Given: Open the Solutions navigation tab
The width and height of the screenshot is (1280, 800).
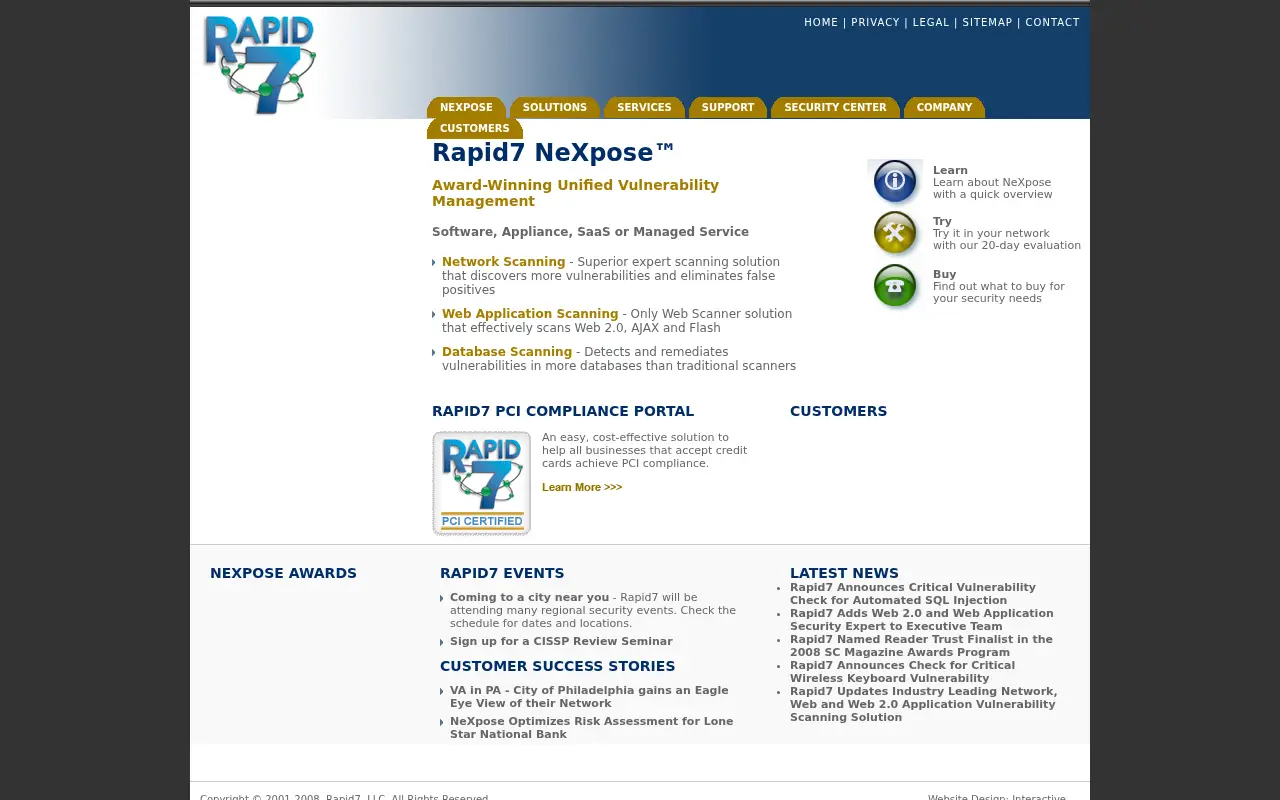Looking at the screenshot, I should tap(554, 108).
